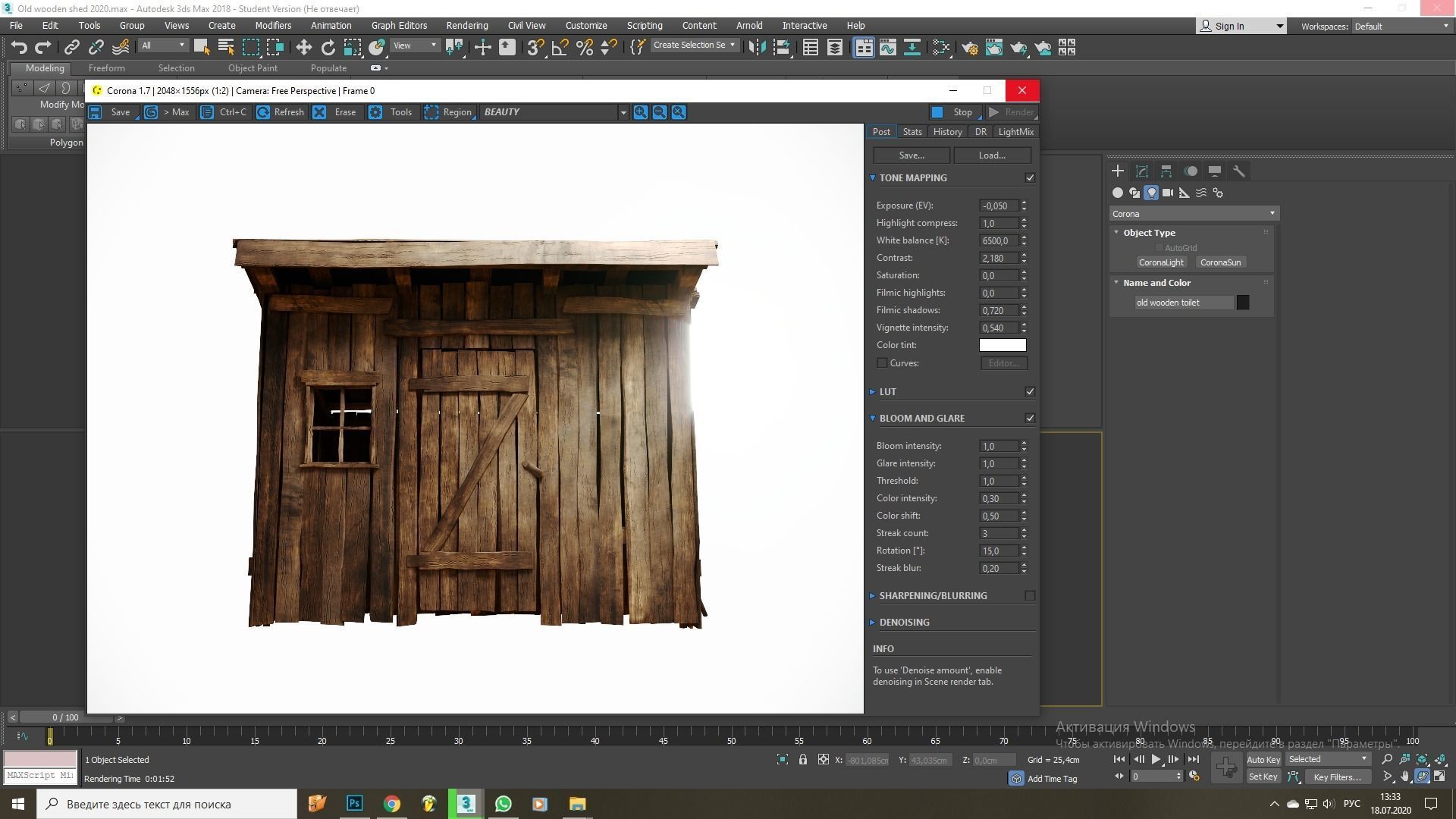Click the Set Key button
The image size is (1456, 819).
(x=1263, y=777)
